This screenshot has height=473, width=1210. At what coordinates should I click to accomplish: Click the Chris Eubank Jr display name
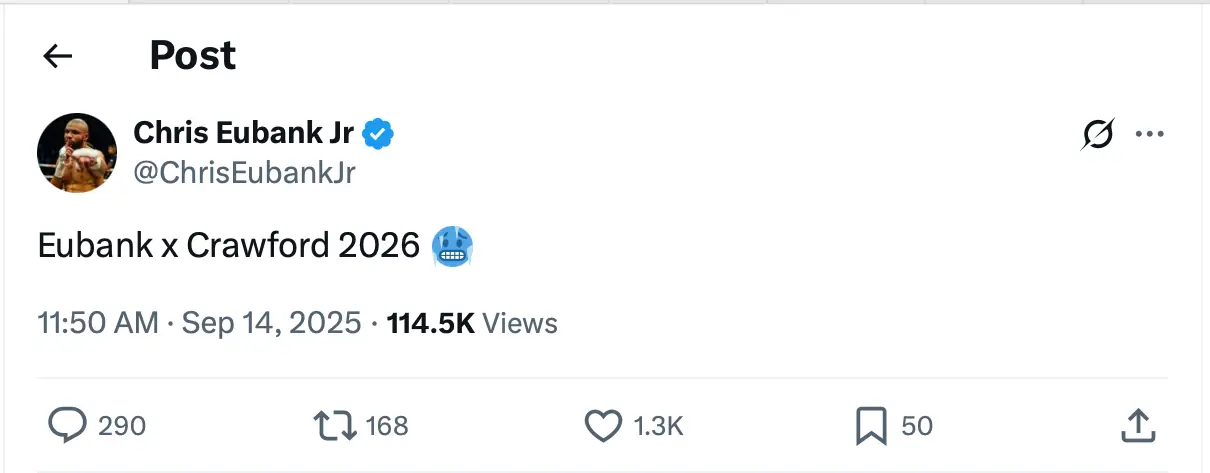(x=243, y=133)
